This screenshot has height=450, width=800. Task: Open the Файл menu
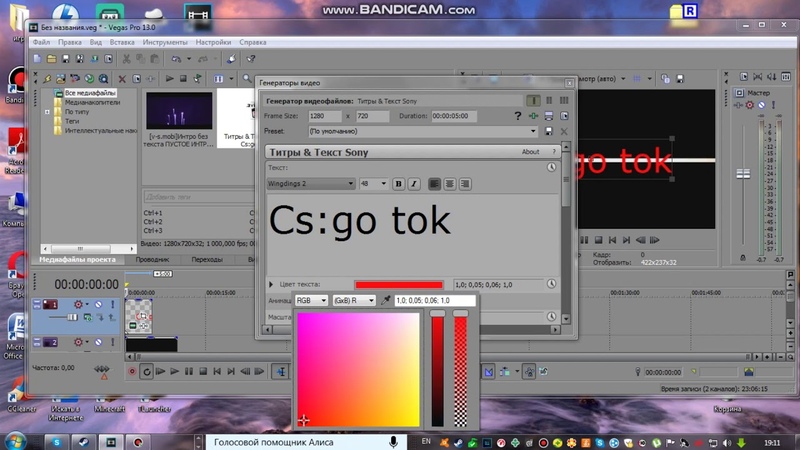tap(41, 42)
